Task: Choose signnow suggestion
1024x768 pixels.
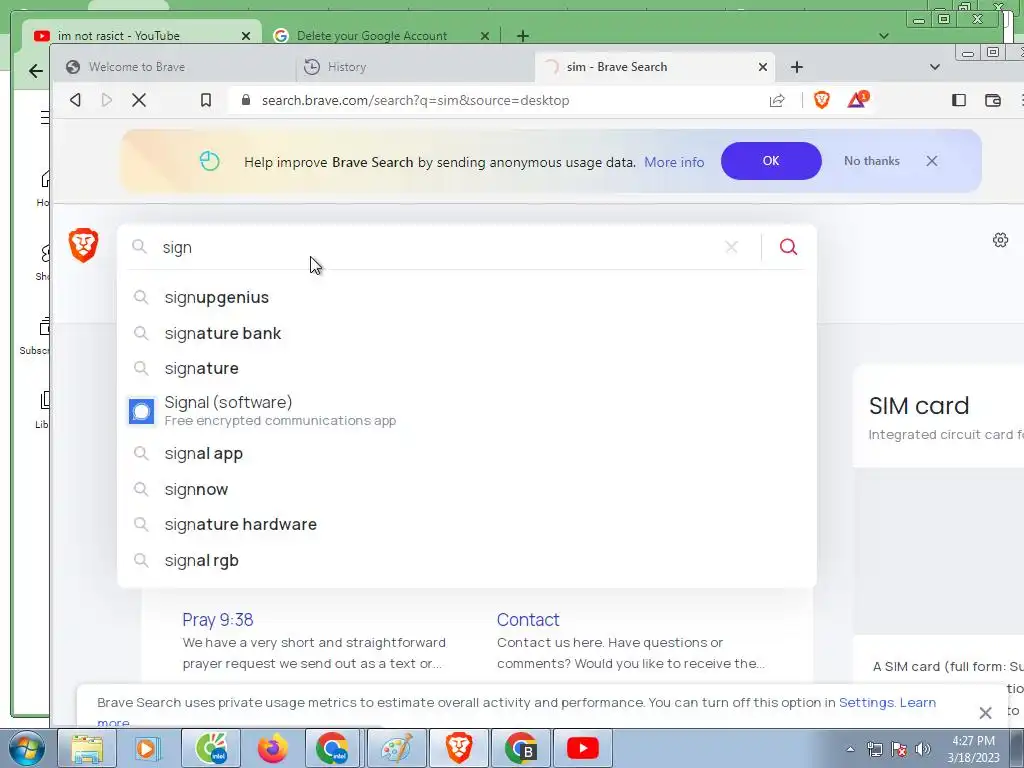Action: 467,489
